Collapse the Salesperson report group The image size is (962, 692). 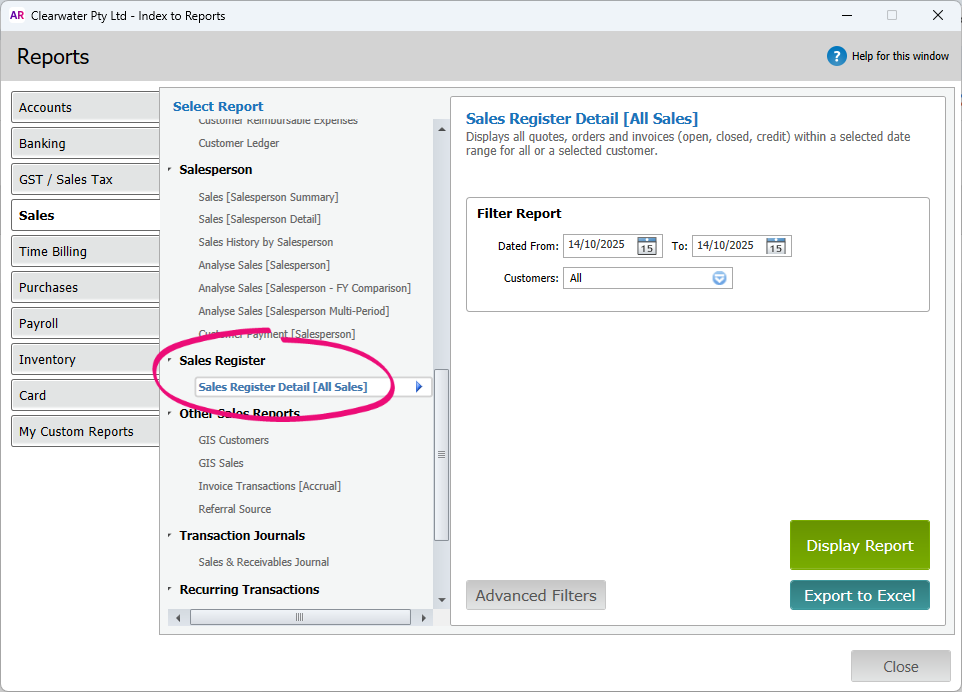pyautogui.click(x=169, y=170)
